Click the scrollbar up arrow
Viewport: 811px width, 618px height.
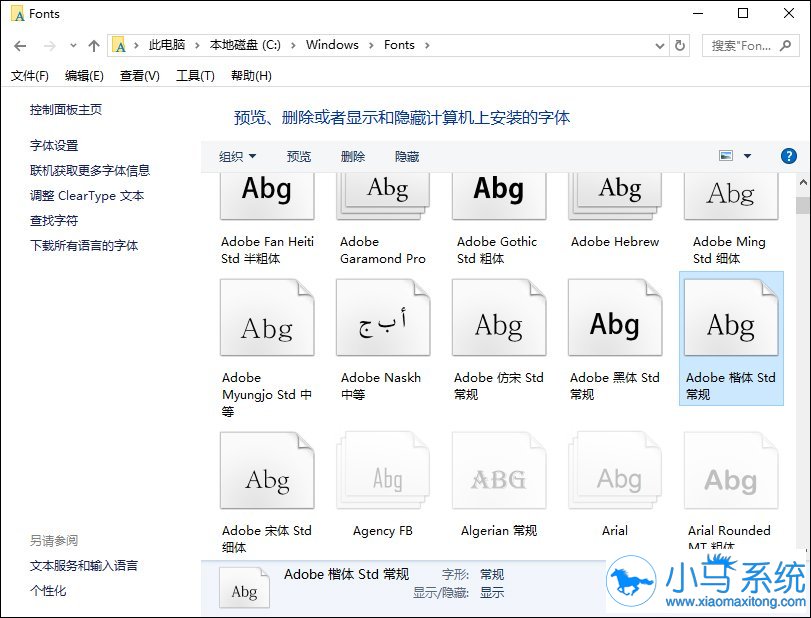(803, 182)
